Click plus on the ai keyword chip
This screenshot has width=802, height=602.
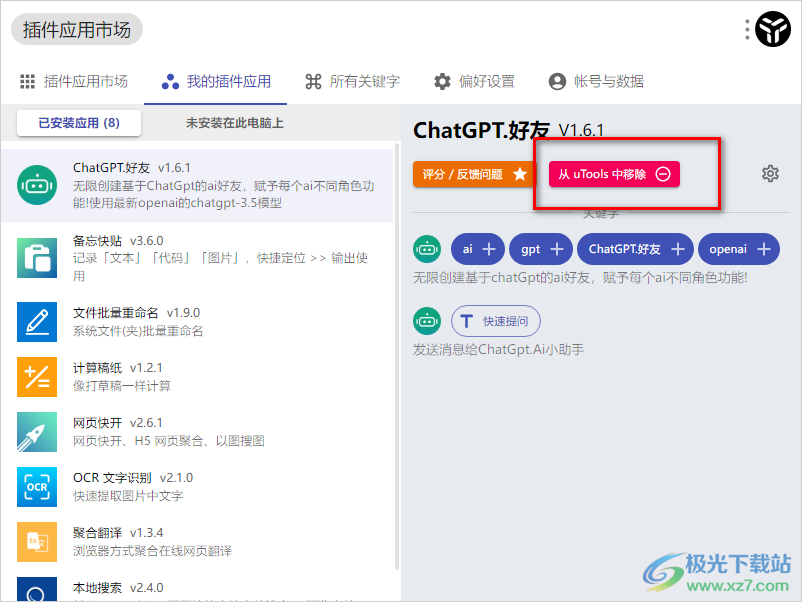(x=489, y=249)
